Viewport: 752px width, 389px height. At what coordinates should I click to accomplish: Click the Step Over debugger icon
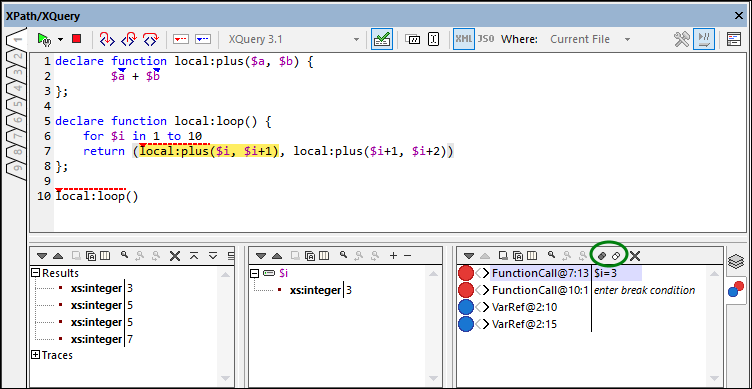click(151, 39)
